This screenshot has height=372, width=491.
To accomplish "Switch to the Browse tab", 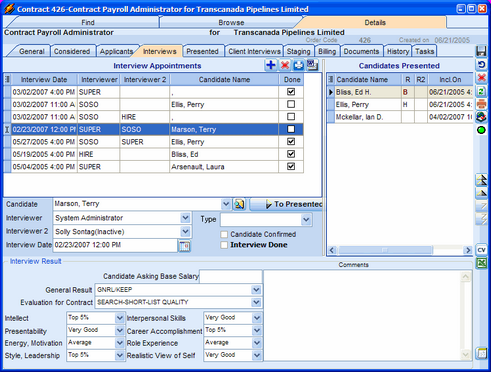I will [231, 22].
